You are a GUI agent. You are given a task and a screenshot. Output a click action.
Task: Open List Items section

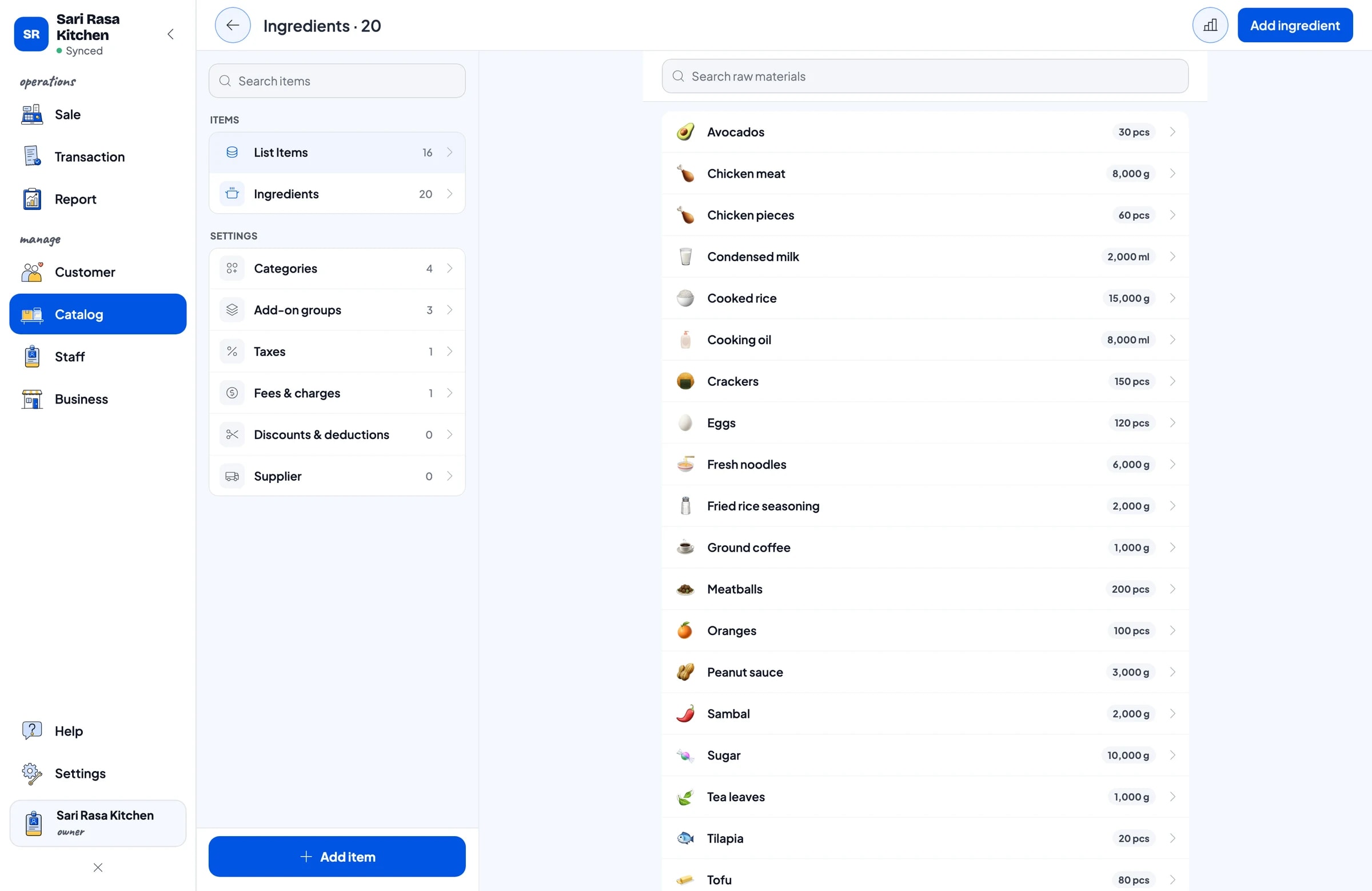pyautogui.click(x=337, y=152)
